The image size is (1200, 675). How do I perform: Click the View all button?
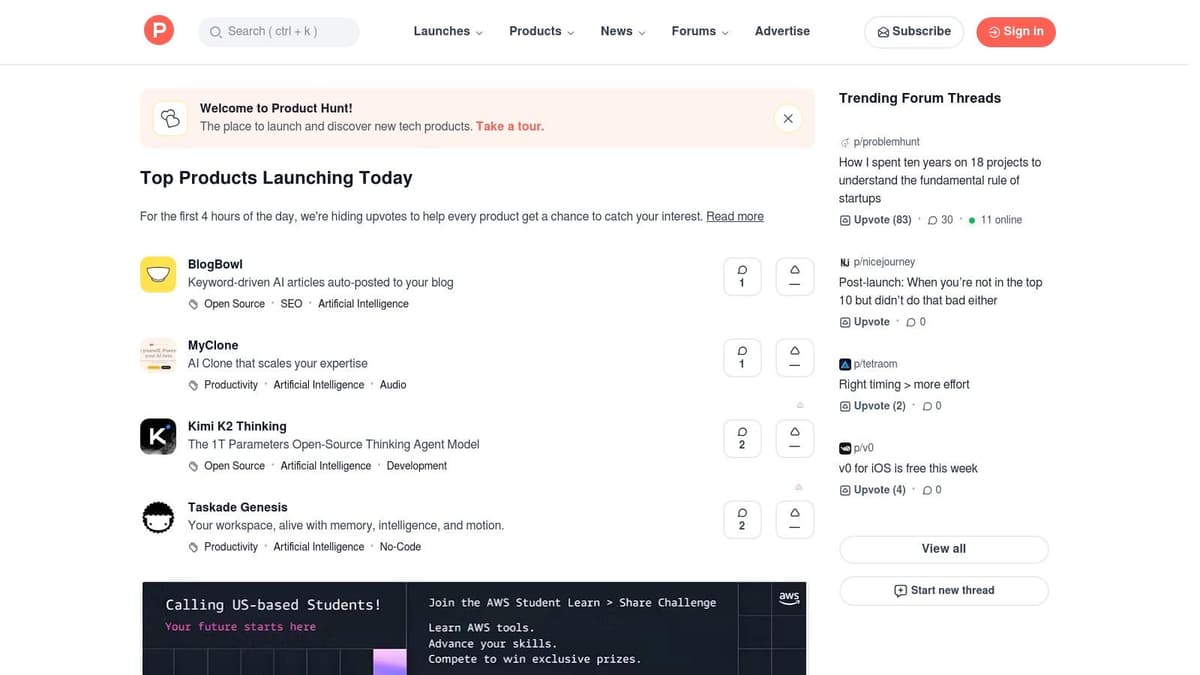coord(943,548)
